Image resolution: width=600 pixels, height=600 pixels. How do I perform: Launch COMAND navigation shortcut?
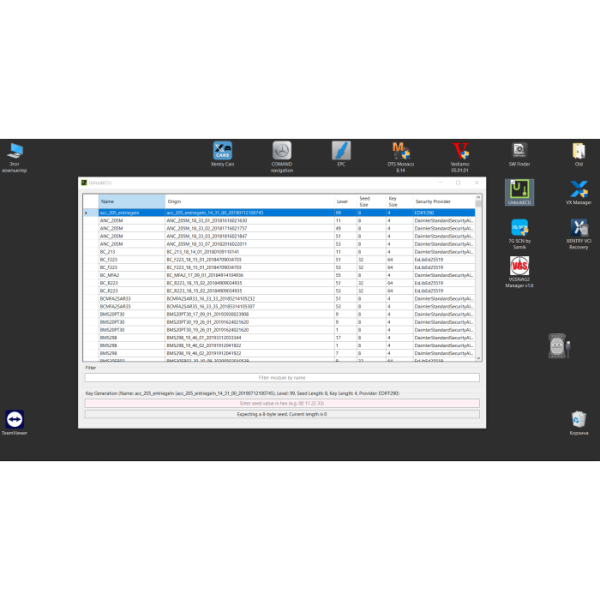coord(281,151)
